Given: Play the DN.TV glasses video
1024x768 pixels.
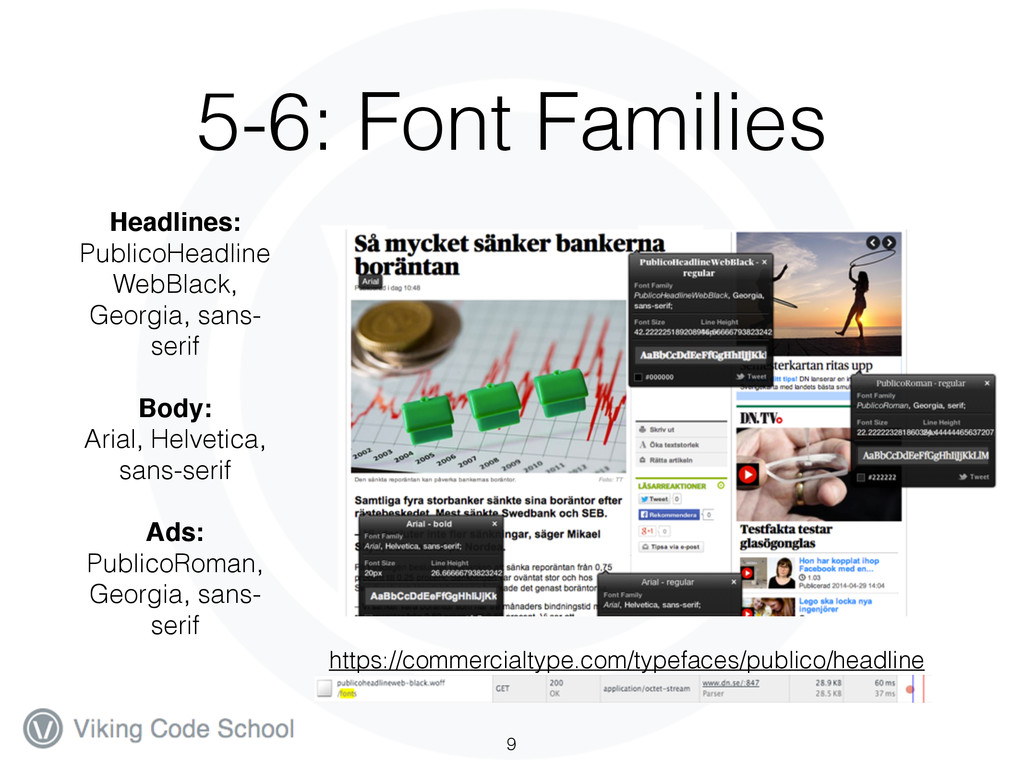Looking at the screenshot, I should 747,474.
